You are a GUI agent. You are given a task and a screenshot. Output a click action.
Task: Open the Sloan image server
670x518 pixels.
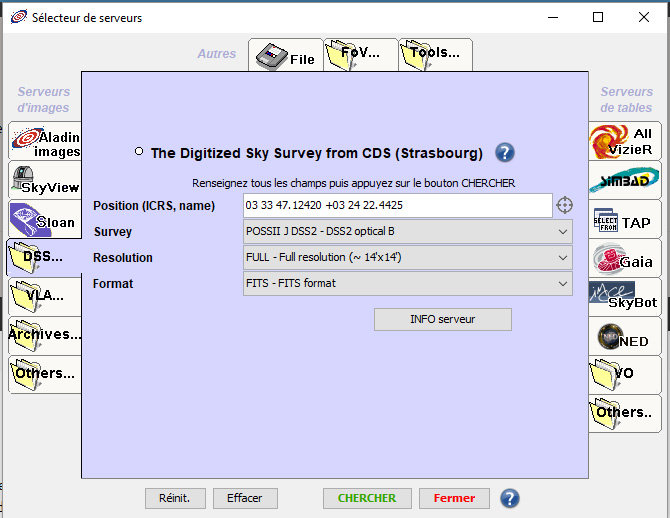tap(45, 219)
